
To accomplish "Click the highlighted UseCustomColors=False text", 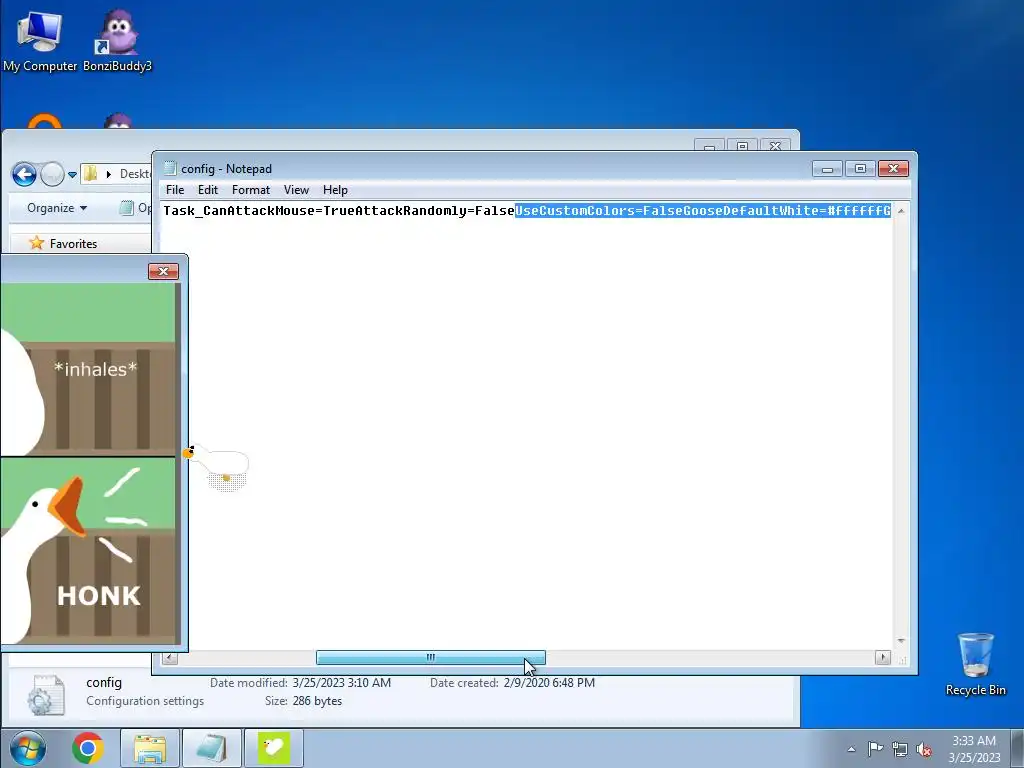I will pos(599,210).
